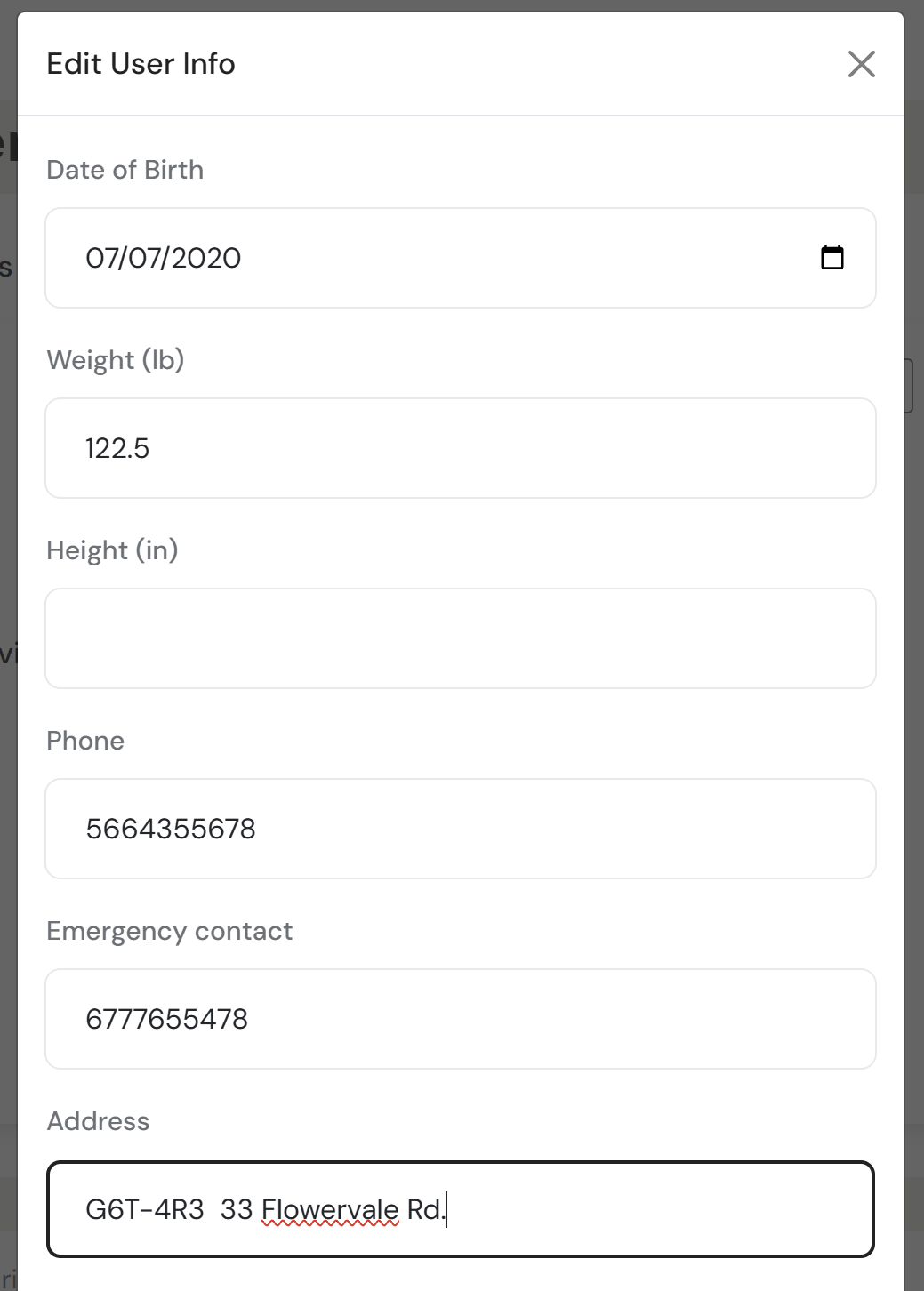Click the Date of Birth label

click(125, 170)
